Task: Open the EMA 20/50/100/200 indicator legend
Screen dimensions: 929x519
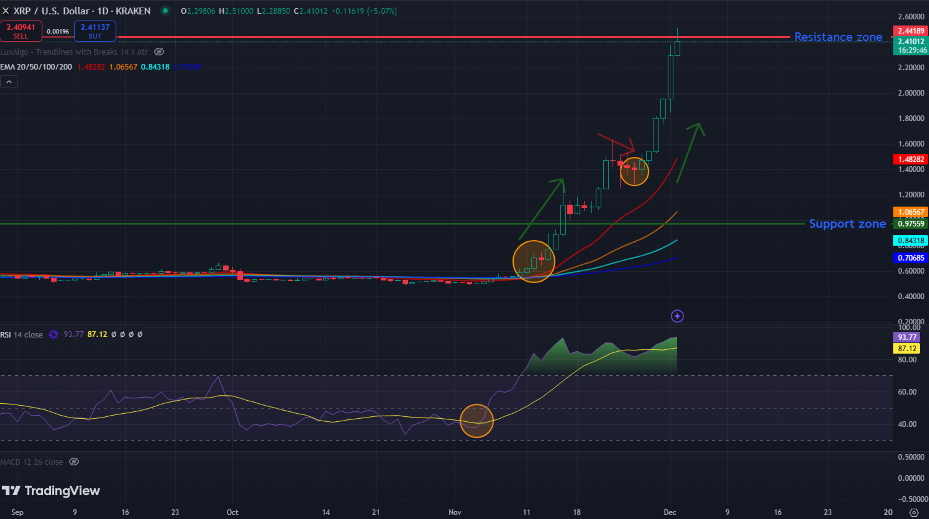Action: 37,66
